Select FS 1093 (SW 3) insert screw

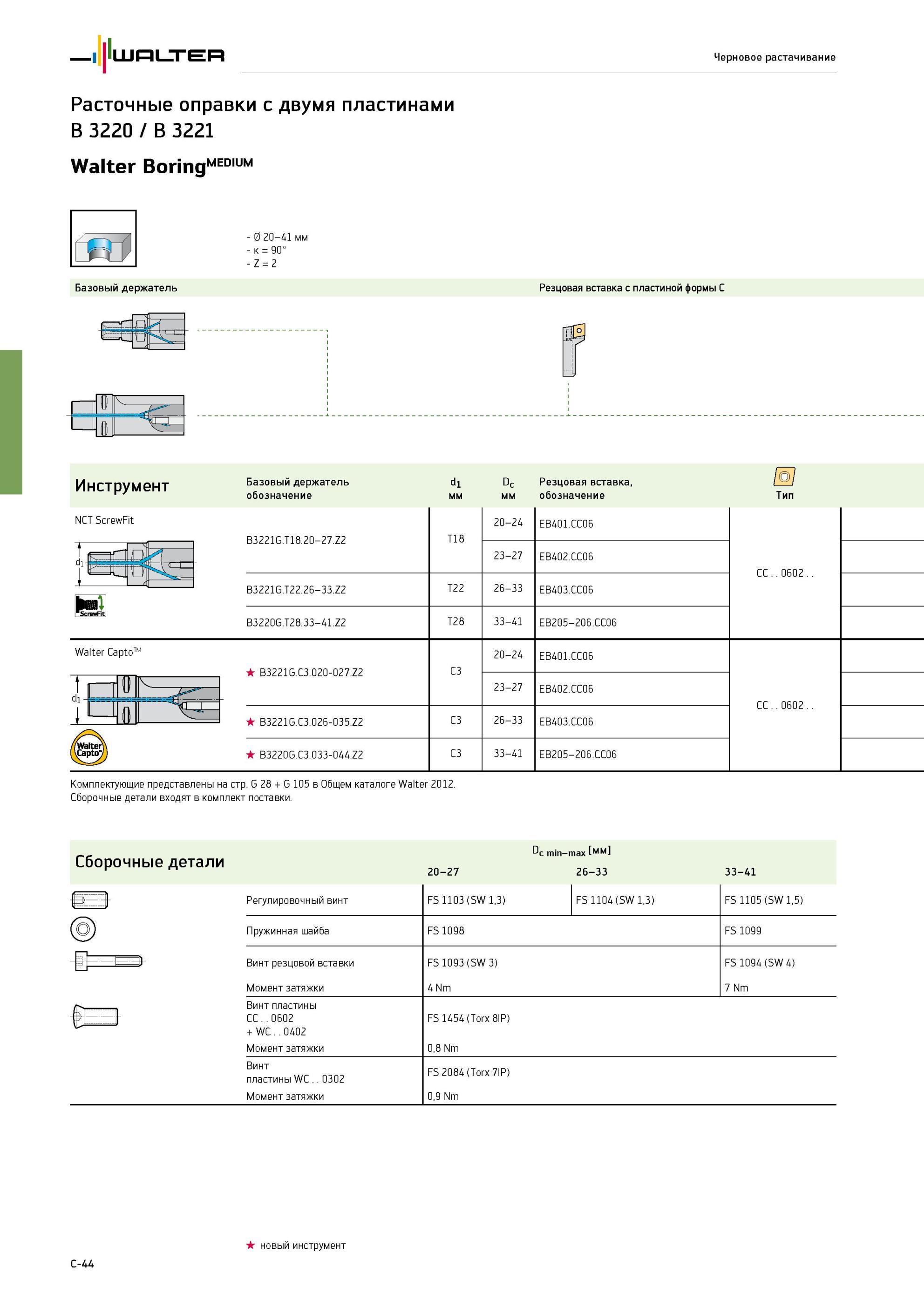pos(462,963)
